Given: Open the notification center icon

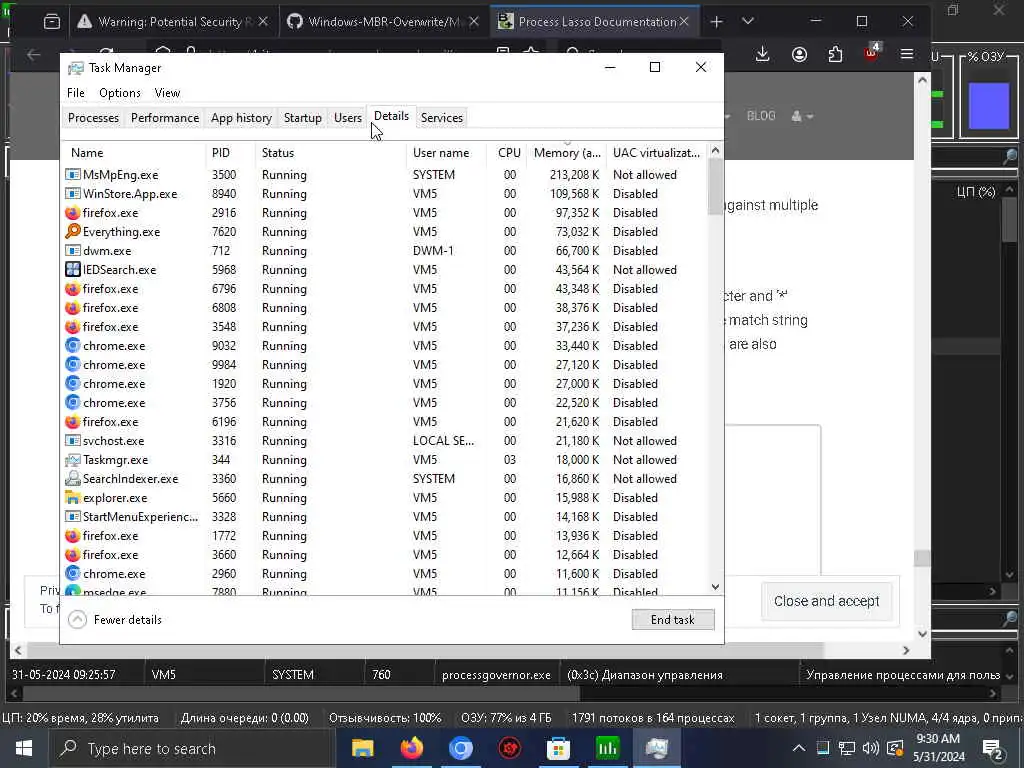Looking at the screenshot, I should (x=993, y=749).
